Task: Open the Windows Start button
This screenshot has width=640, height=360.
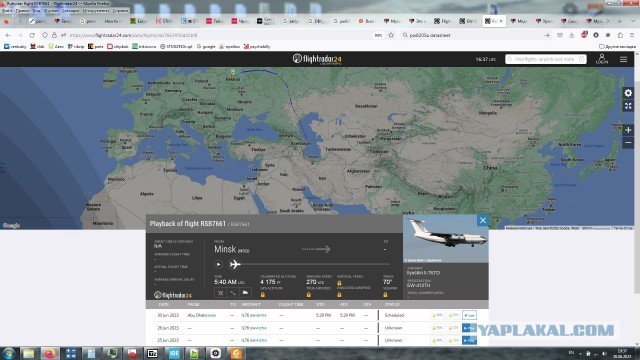Action: [x=9, y=353]
